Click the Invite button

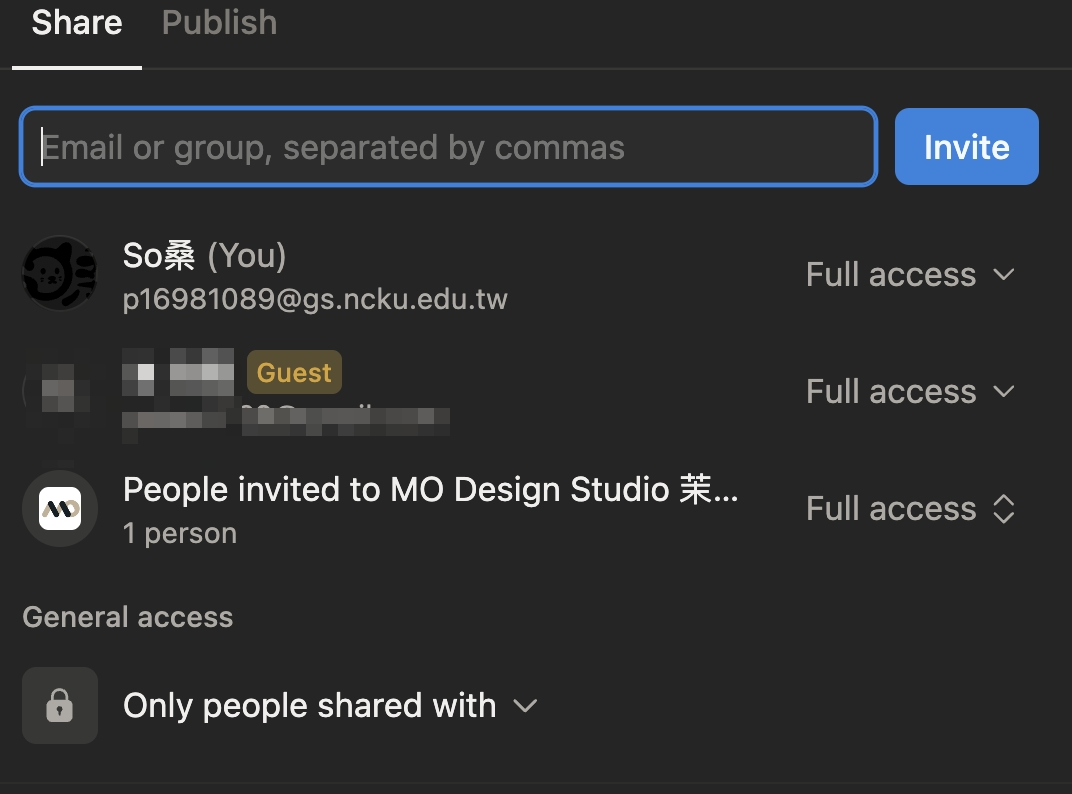(965, 146)
